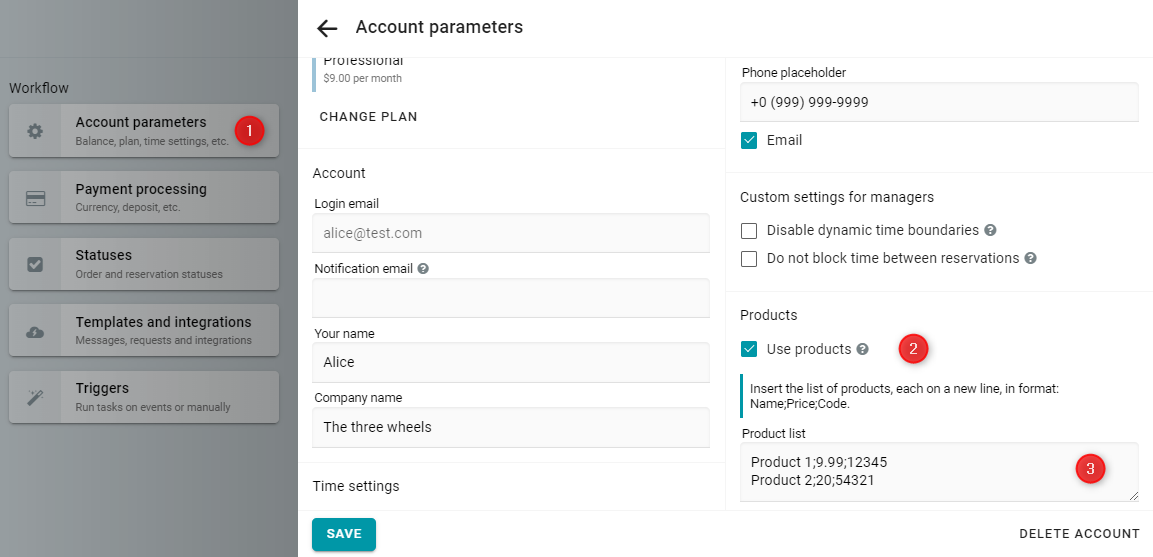Click help icon for Do not block time
1153x557 pixels.
(x=1031, y=258)
